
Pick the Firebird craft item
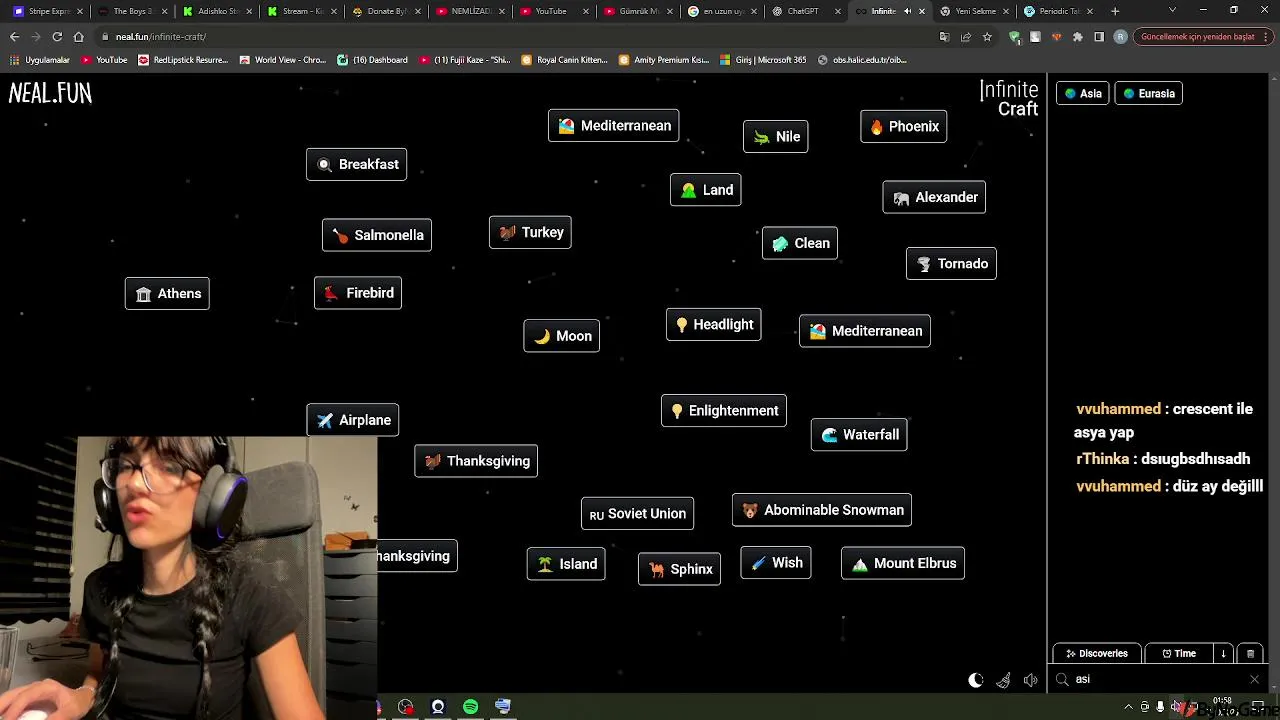pyautogui.click(x=358, y=293)
